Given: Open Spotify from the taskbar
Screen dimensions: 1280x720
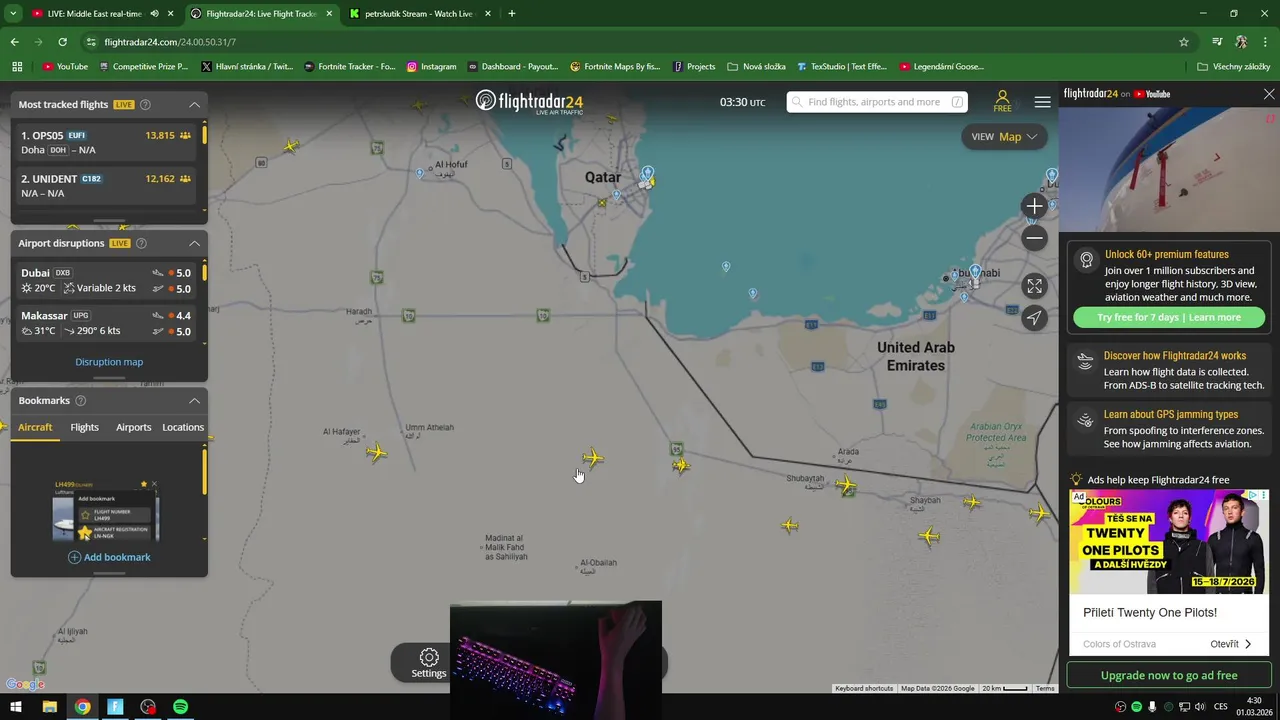Looking at the screenshot, I should [x=180, y=707].
